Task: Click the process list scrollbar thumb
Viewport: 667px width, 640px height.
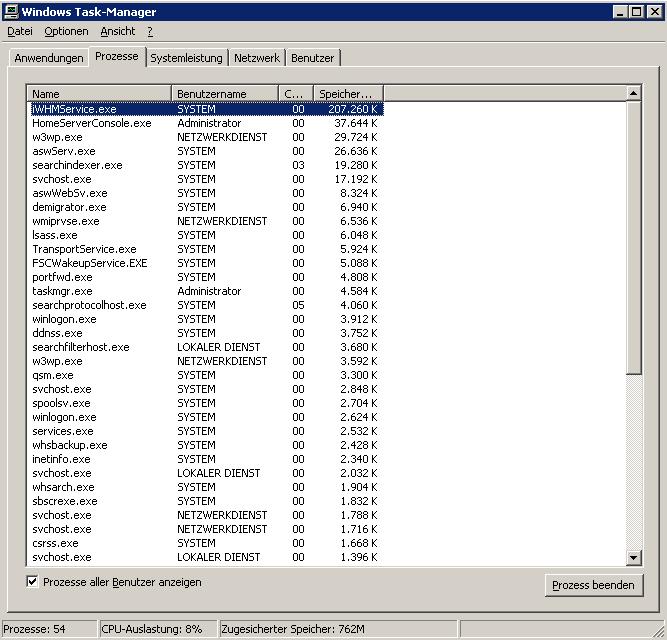Action: 633,237
